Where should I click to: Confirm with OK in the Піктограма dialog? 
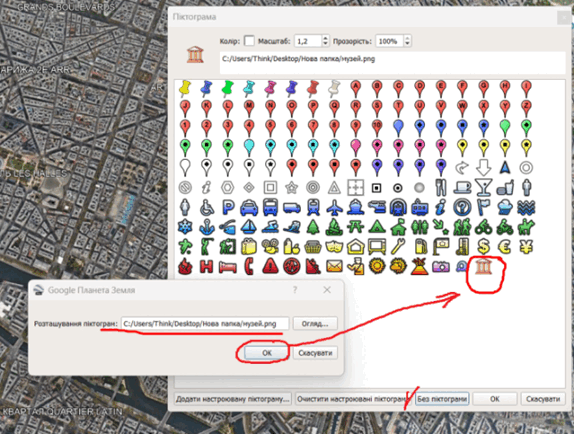point(495,399)
